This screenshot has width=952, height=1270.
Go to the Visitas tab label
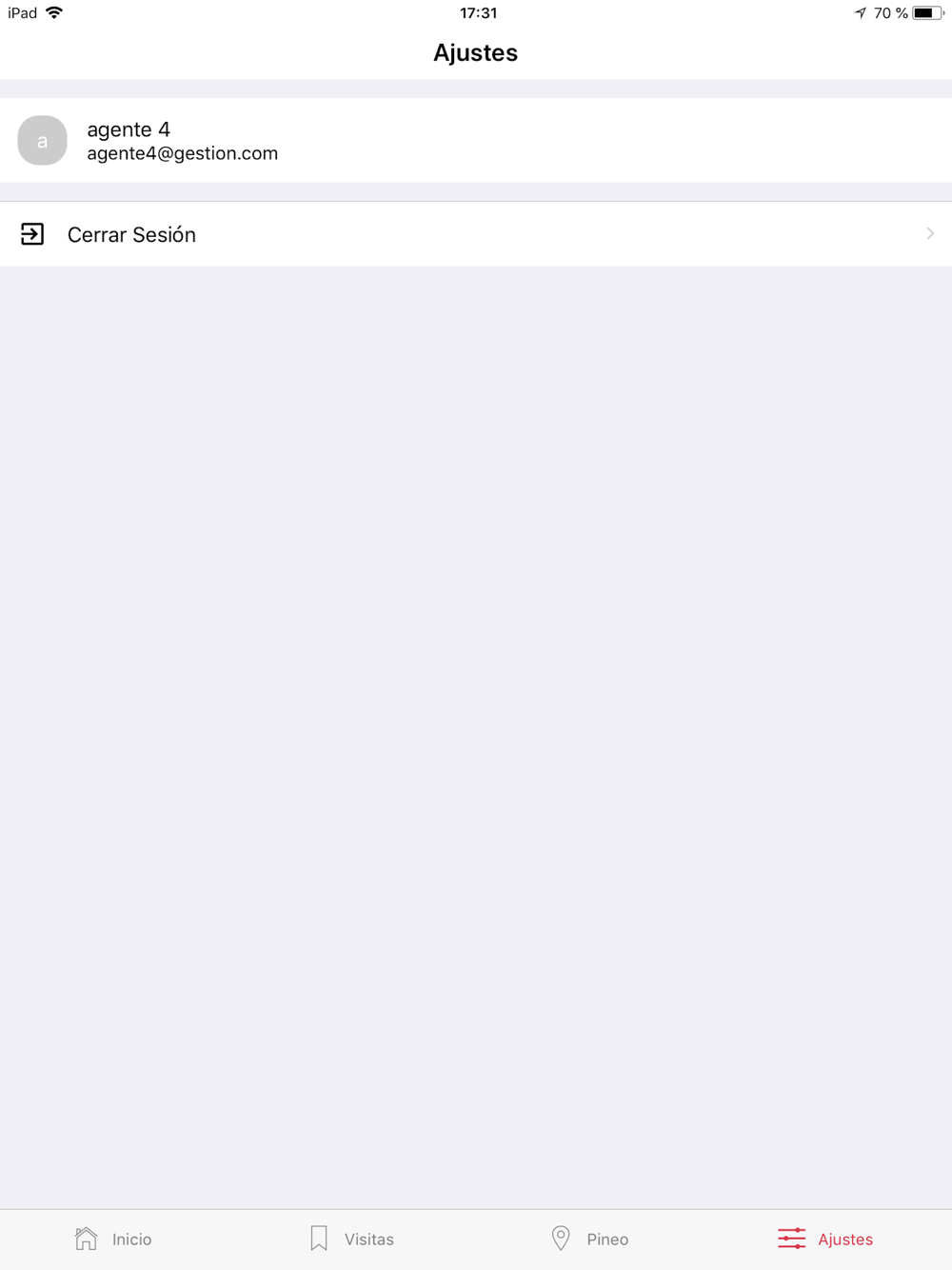369,1240
